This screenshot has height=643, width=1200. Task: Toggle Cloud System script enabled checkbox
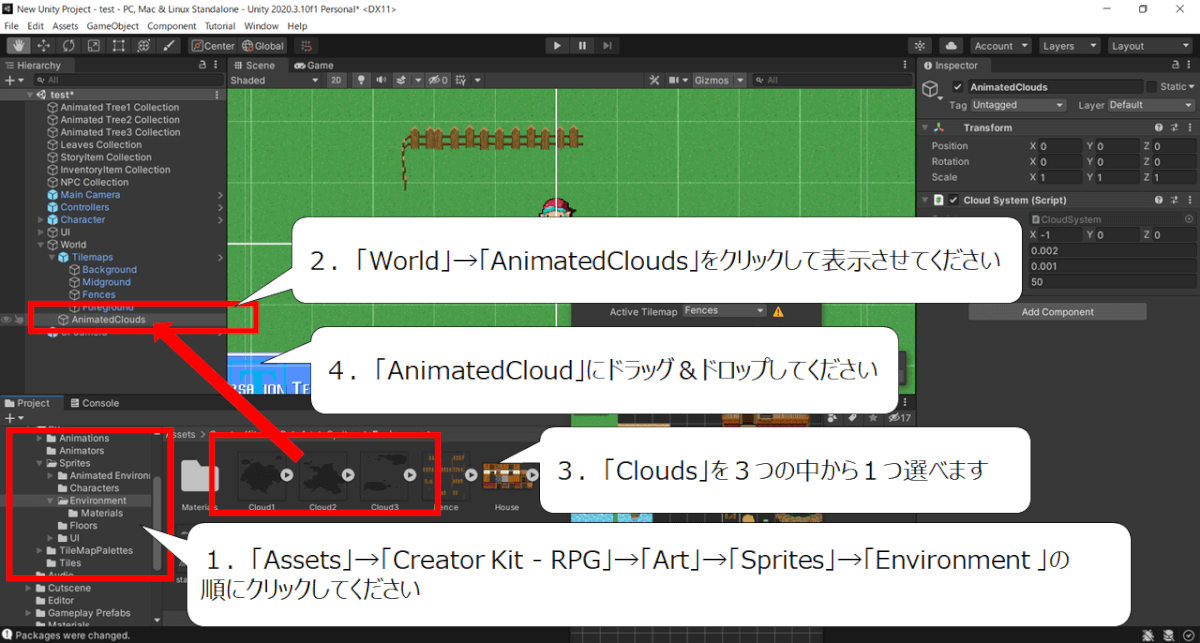(953, 200)
